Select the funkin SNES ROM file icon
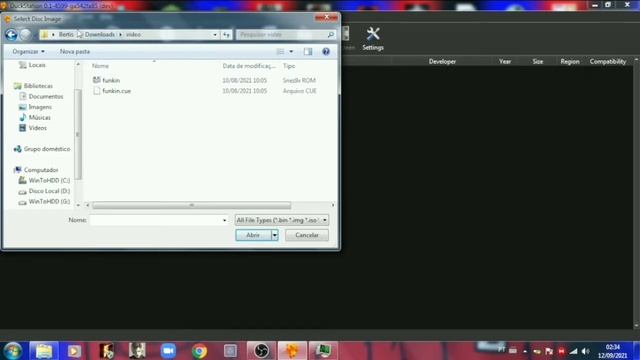The height and width of the screenshot is (360, 640). (x=96, y=80)
